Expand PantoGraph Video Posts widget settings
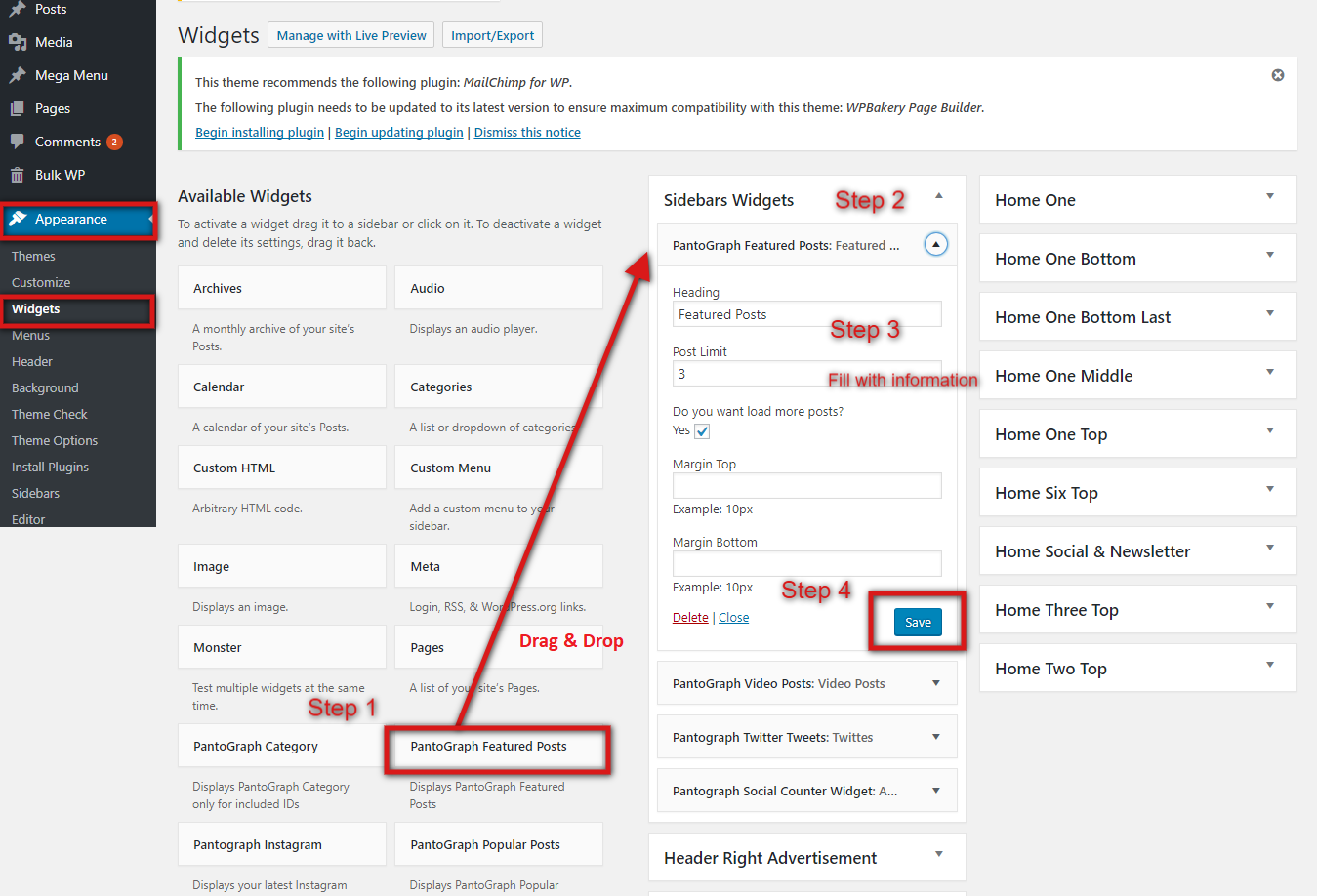 935,683
